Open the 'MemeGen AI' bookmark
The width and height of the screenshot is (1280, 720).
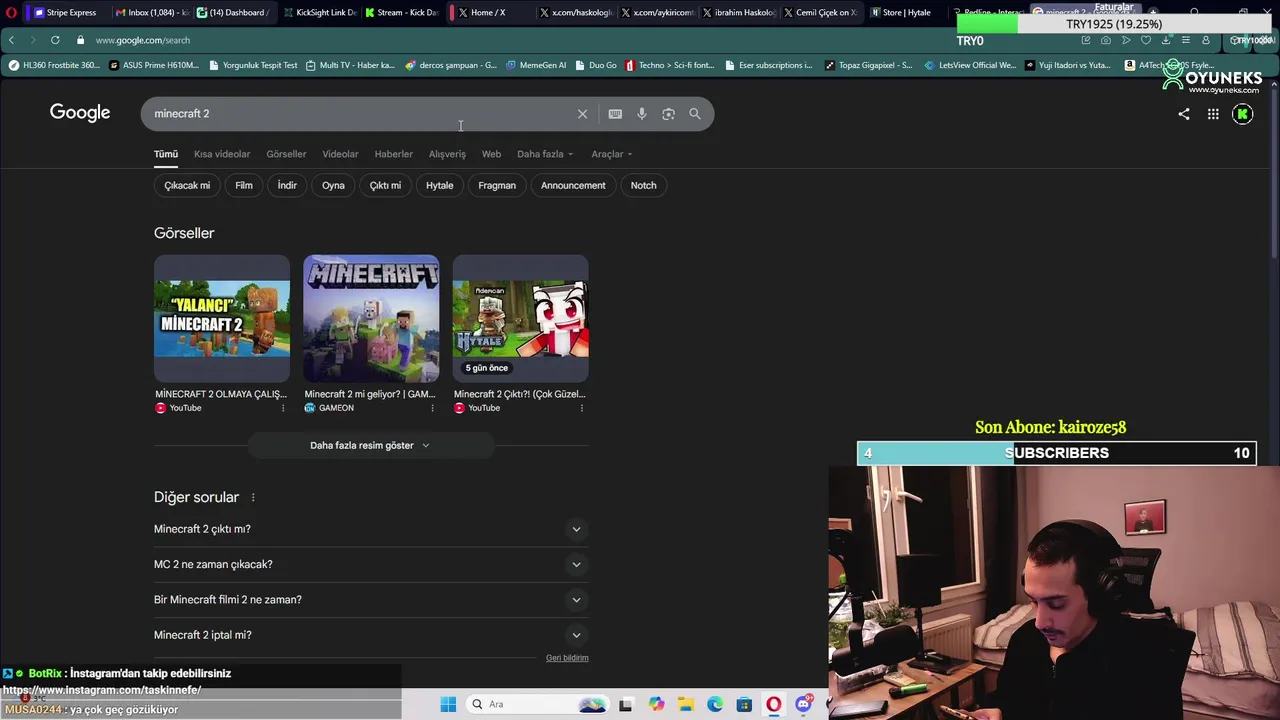point(536,65)
